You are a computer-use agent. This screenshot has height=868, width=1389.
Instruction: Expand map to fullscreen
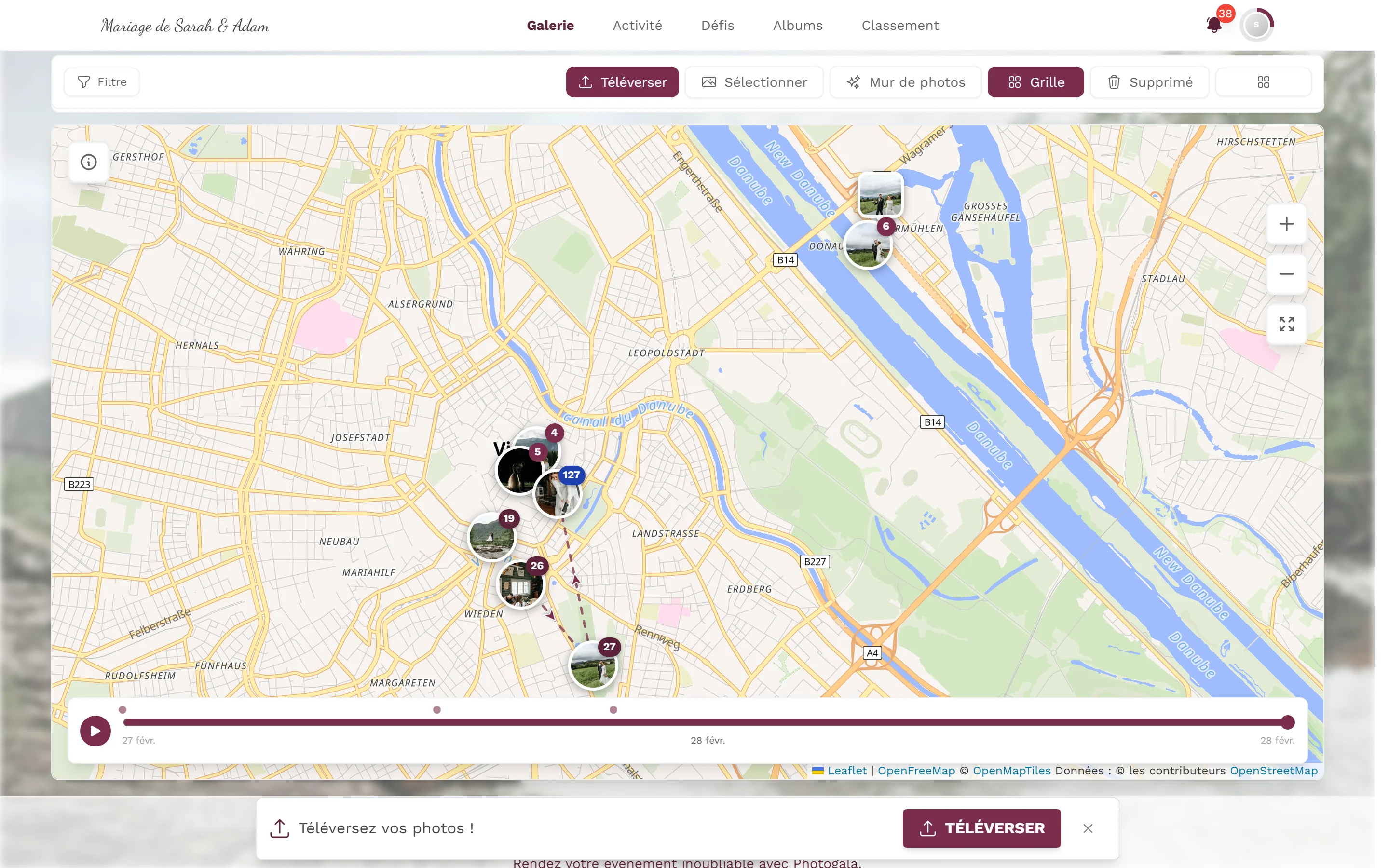pos(1286,325)
